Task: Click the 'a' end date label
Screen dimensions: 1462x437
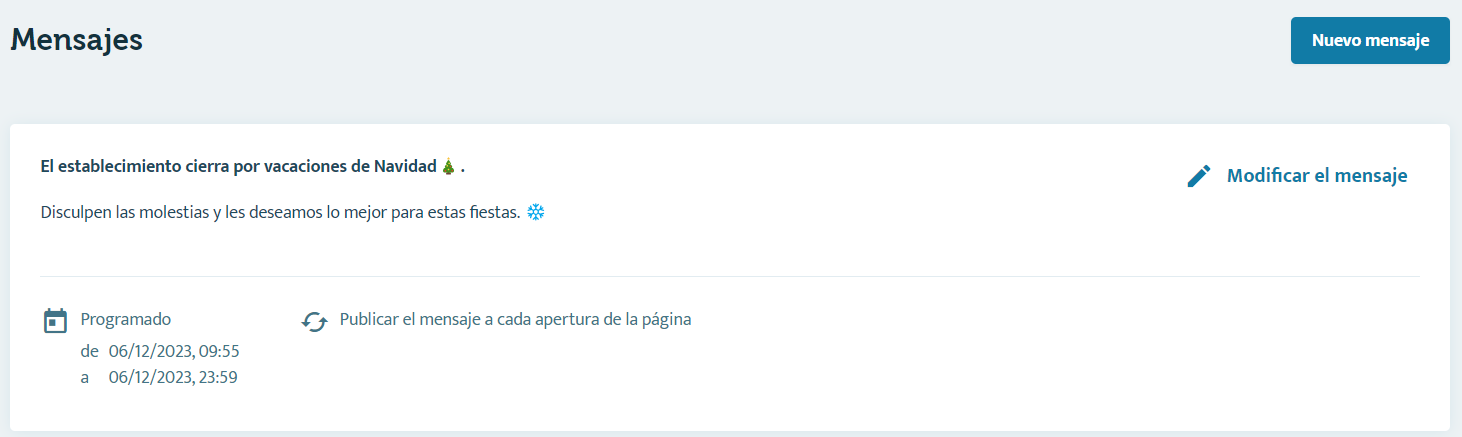Action: point(85,378)
